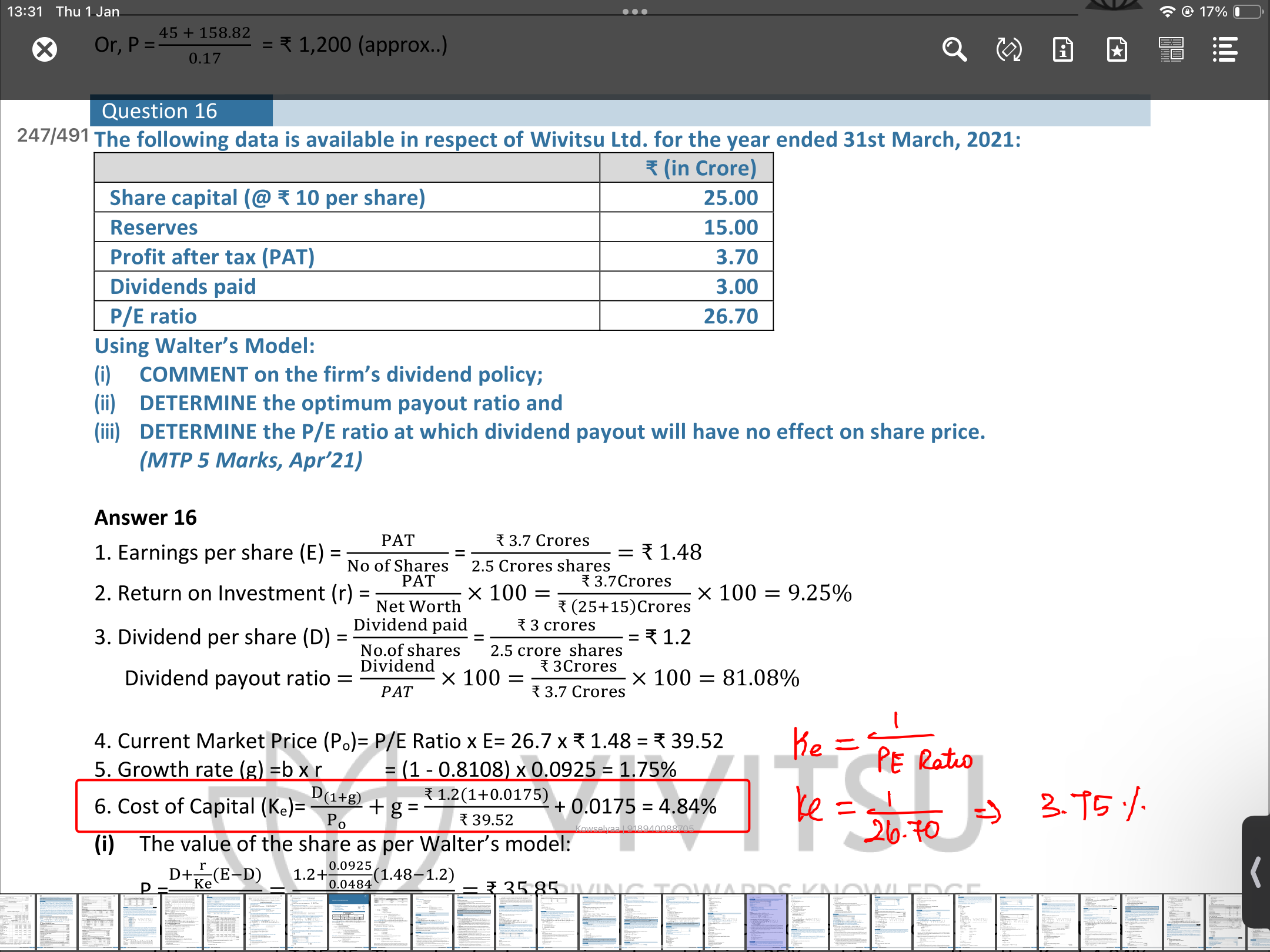Image resolution: width=1270 pixels, height=952 pixels.
Task: Bookmark this page with the star icon
Action: (x=1117, y=49)
